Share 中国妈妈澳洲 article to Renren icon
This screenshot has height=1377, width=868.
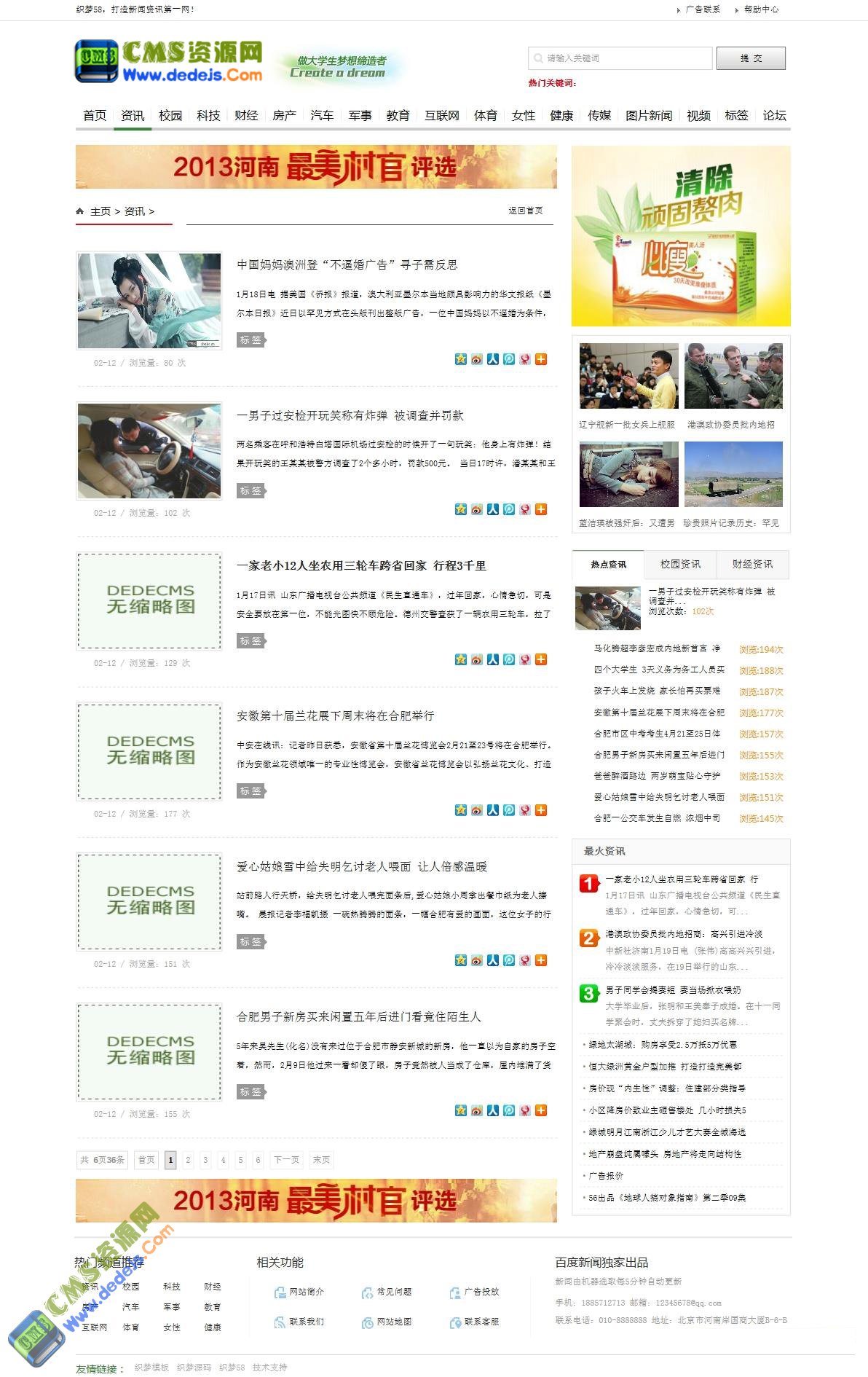point(492,358)
